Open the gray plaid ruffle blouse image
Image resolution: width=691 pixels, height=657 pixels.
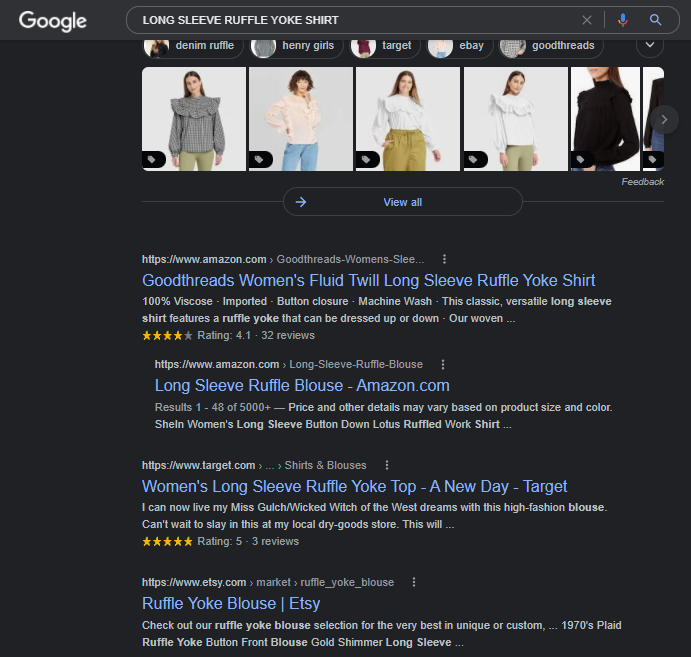coord(194,119)
